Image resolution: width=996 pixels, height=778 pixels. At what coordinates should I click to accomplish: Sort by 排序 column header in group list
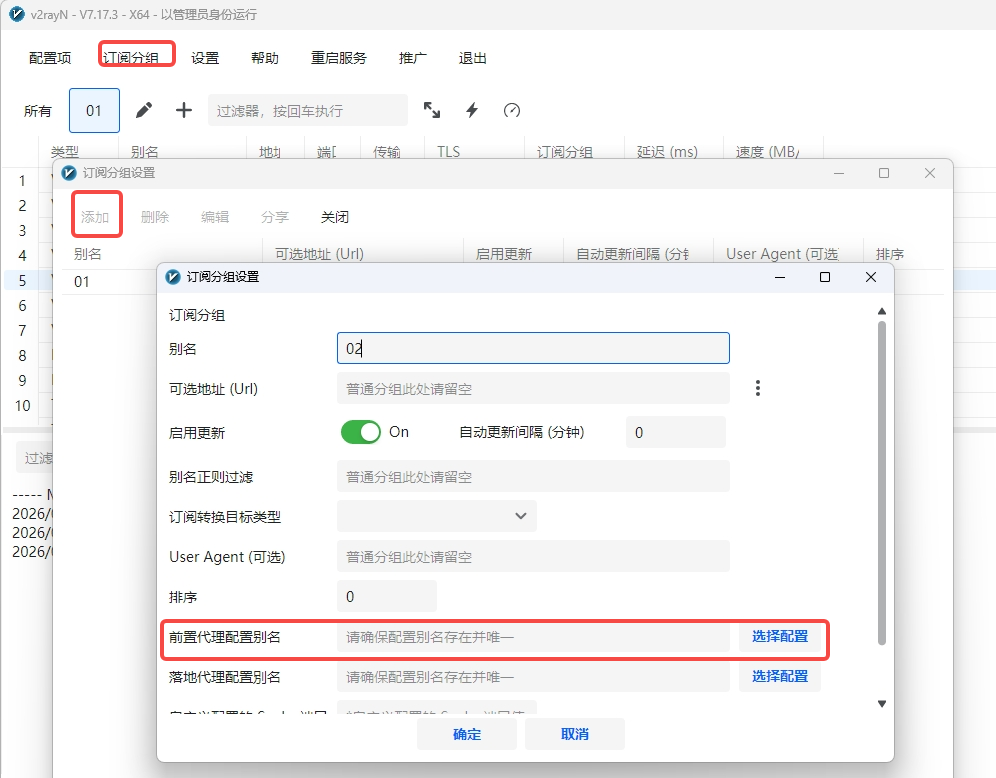click(x=889, y=254)
